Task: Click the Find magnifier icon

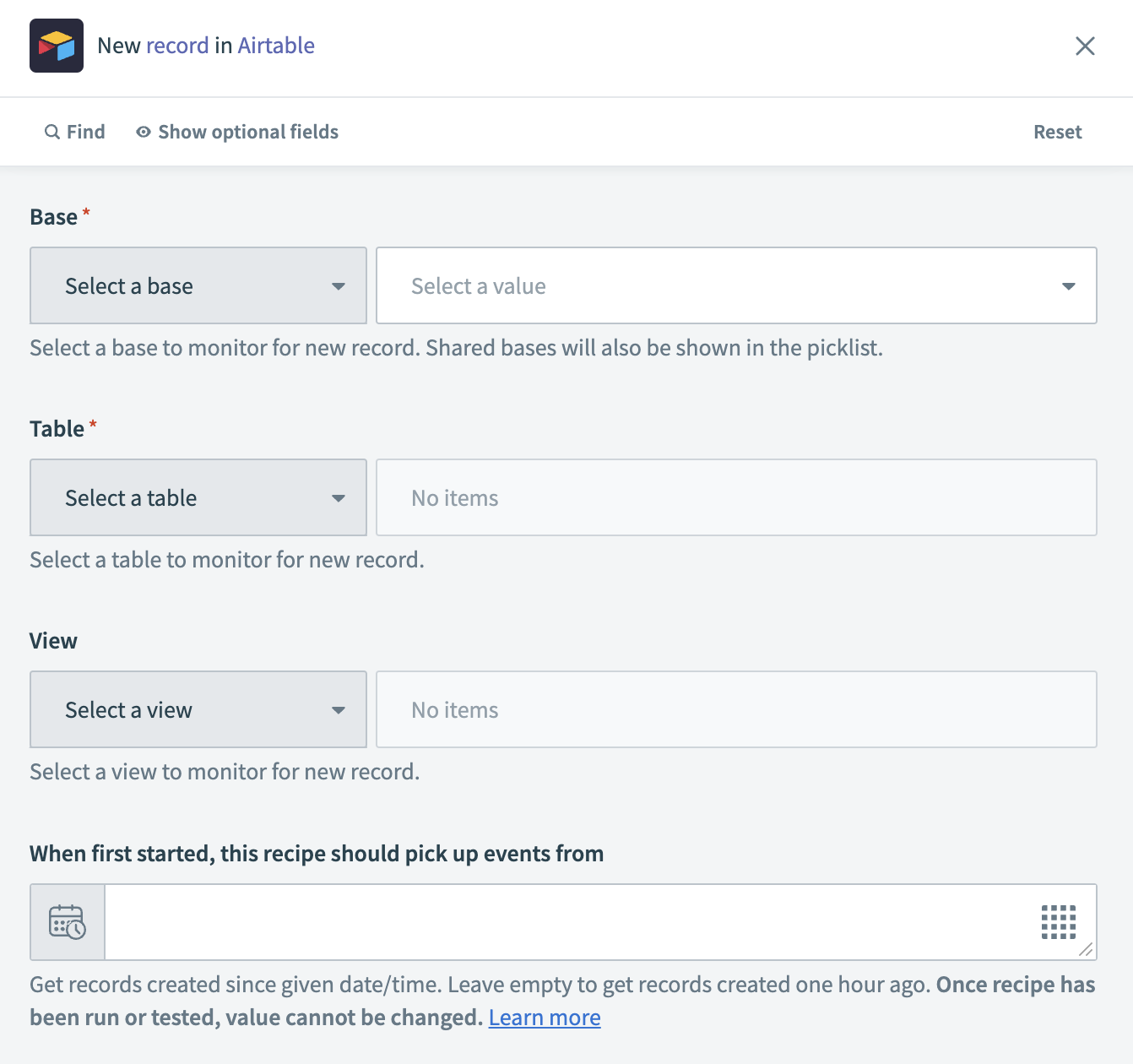Action: (x=52, y=132)
